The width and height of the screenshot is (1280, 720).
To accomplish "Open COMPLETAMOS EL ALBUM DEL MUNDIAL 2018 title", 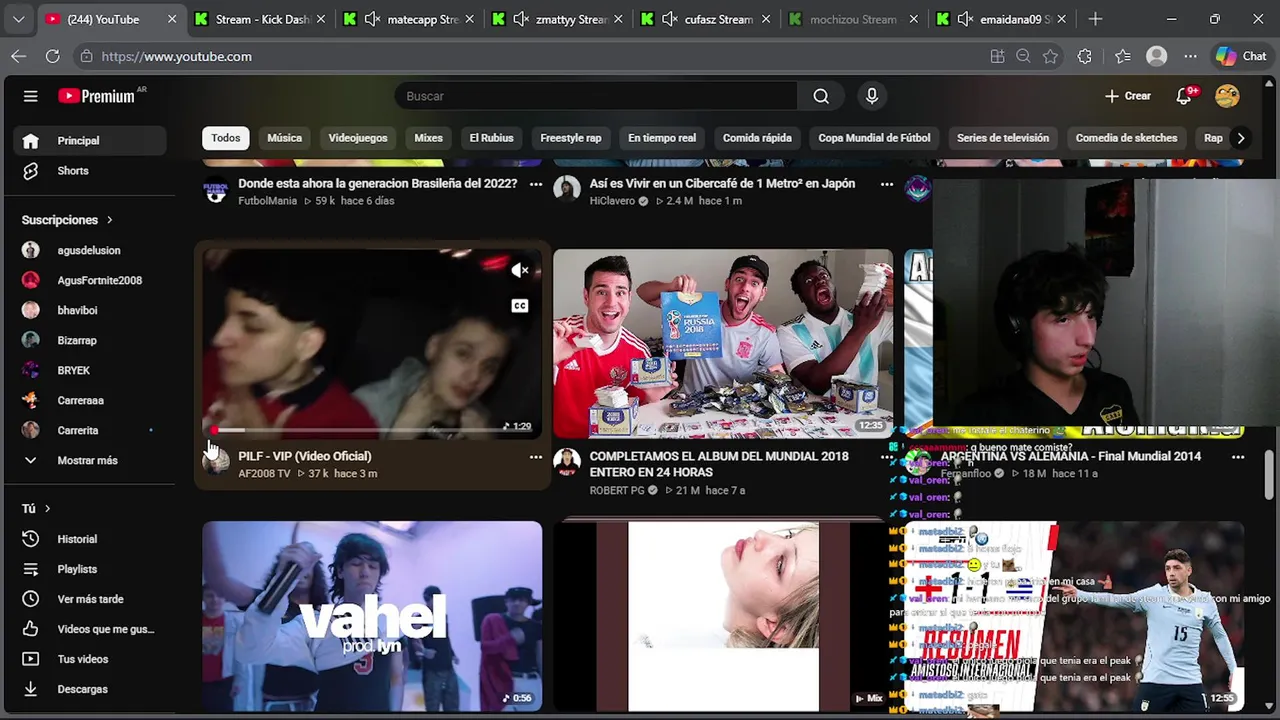I will [719, 464].
